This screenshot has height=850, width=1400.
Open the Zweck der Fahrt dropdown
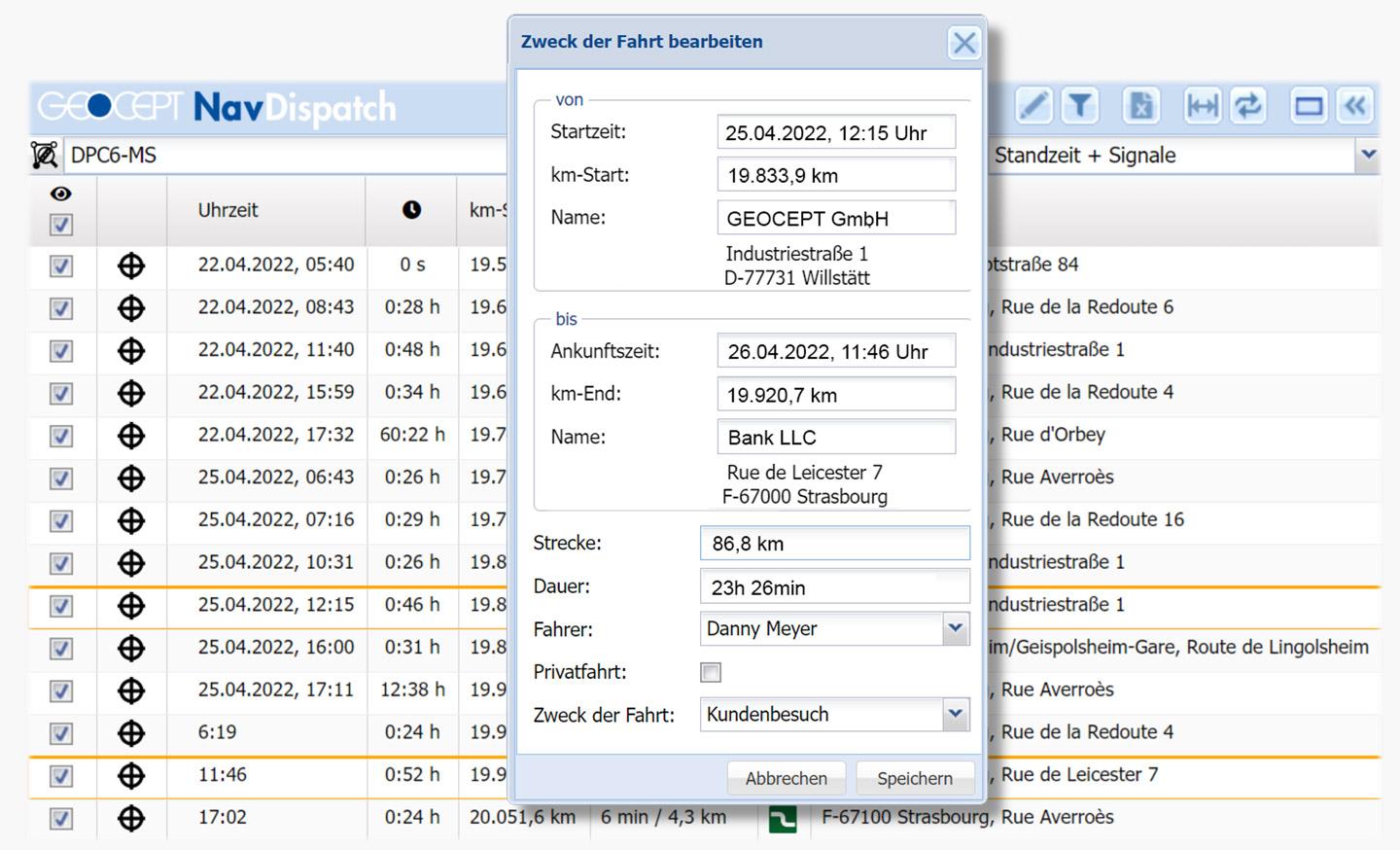(956, 715)
